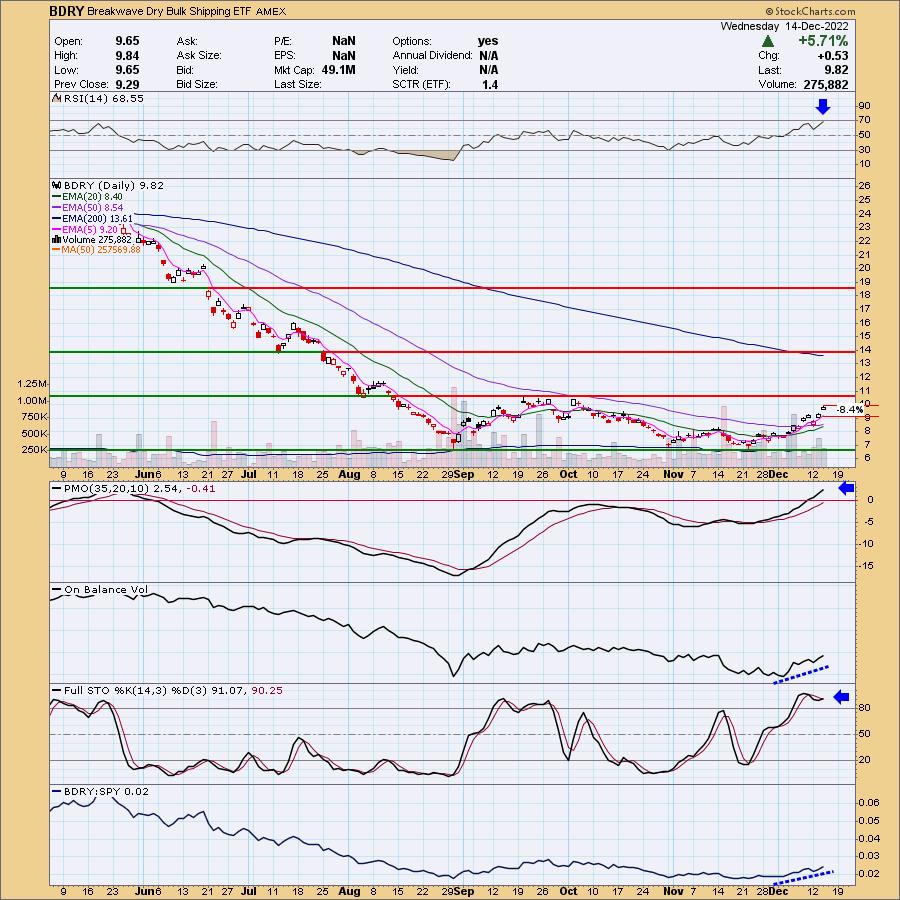Click the Options value 'yes'
The height and width of the screenshot is (900, 900).
(488, 41)
